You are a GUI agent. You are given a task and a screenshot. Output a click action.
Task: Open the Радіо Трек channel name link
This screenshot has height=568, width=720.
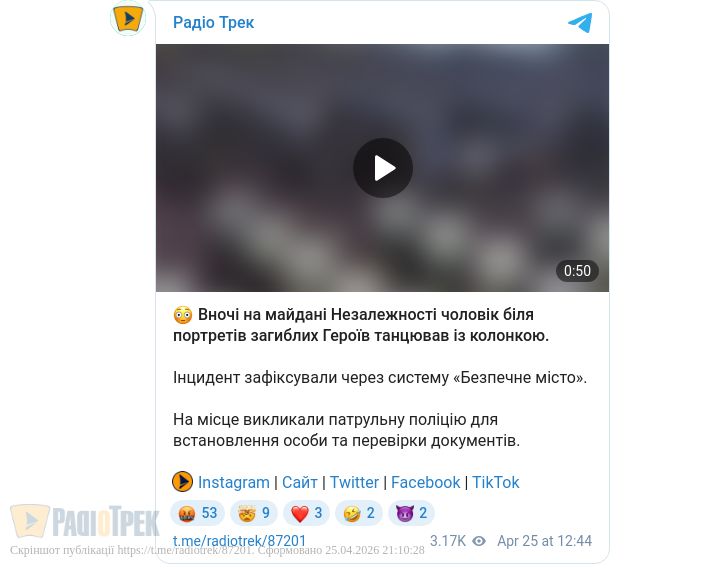[213, 22]
